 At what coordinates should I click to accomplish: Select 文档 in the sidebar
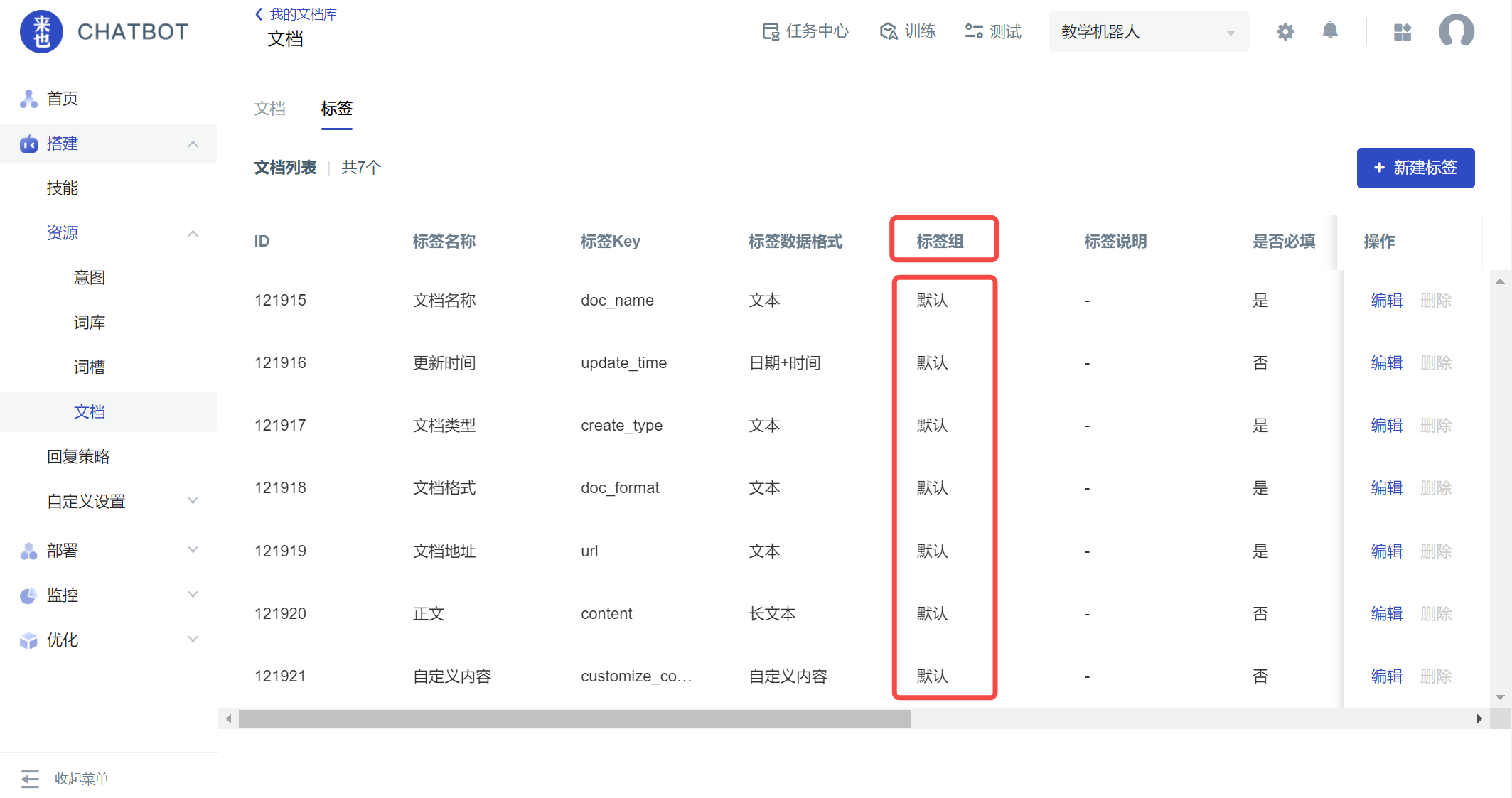[90, 412]
